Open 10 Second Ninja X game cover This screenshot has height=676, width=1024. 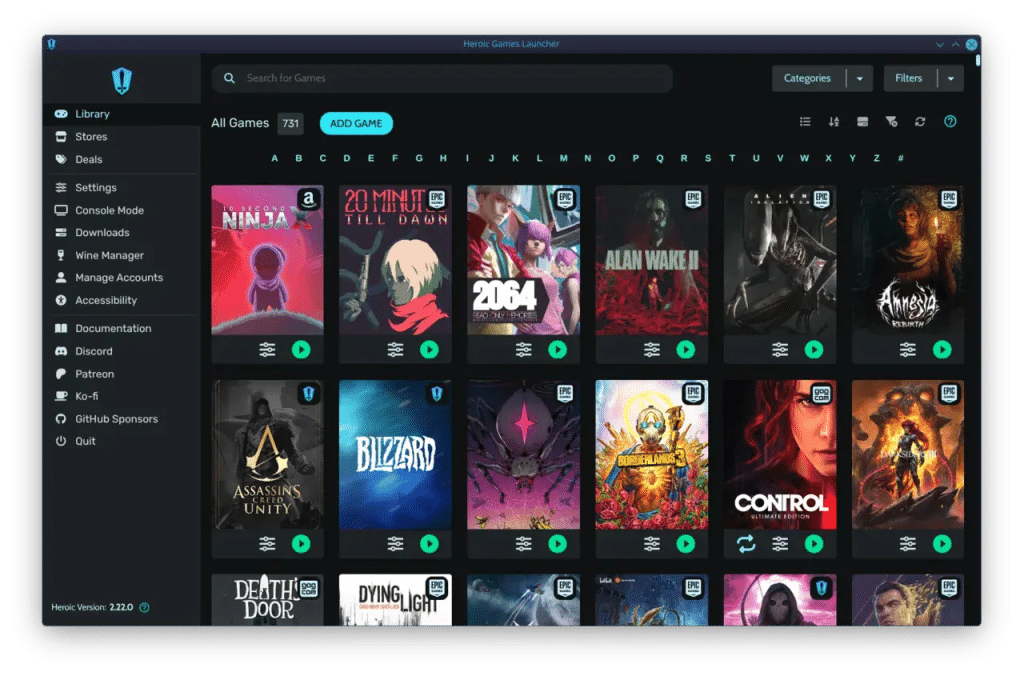[267, 260]
